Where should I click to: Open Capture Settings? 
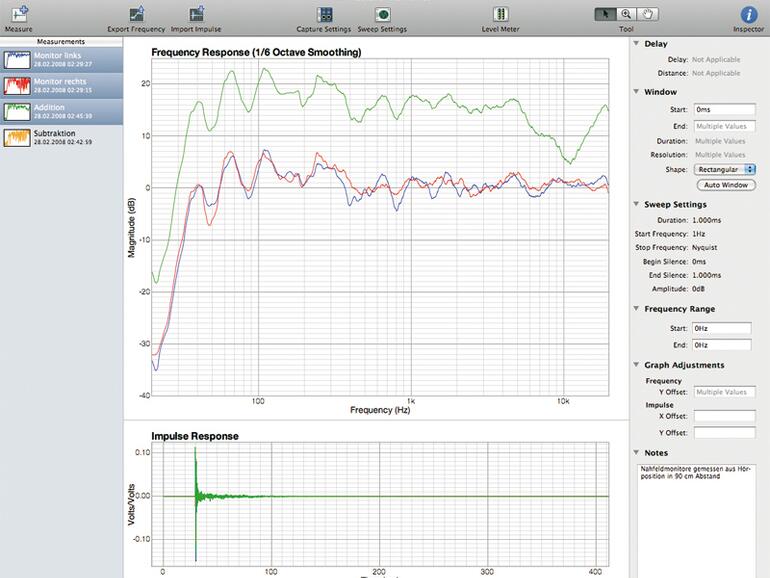tap(324, 15)
